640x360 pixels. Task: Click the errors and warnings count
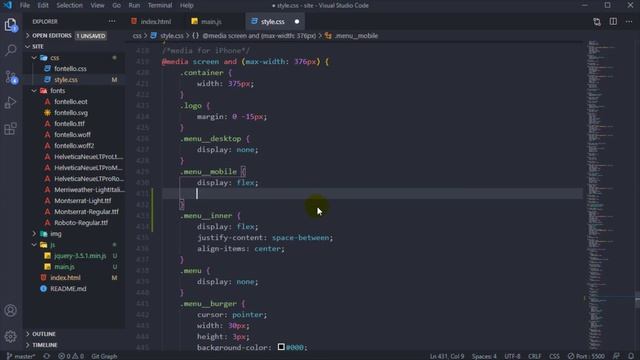[x=70, y=356]
